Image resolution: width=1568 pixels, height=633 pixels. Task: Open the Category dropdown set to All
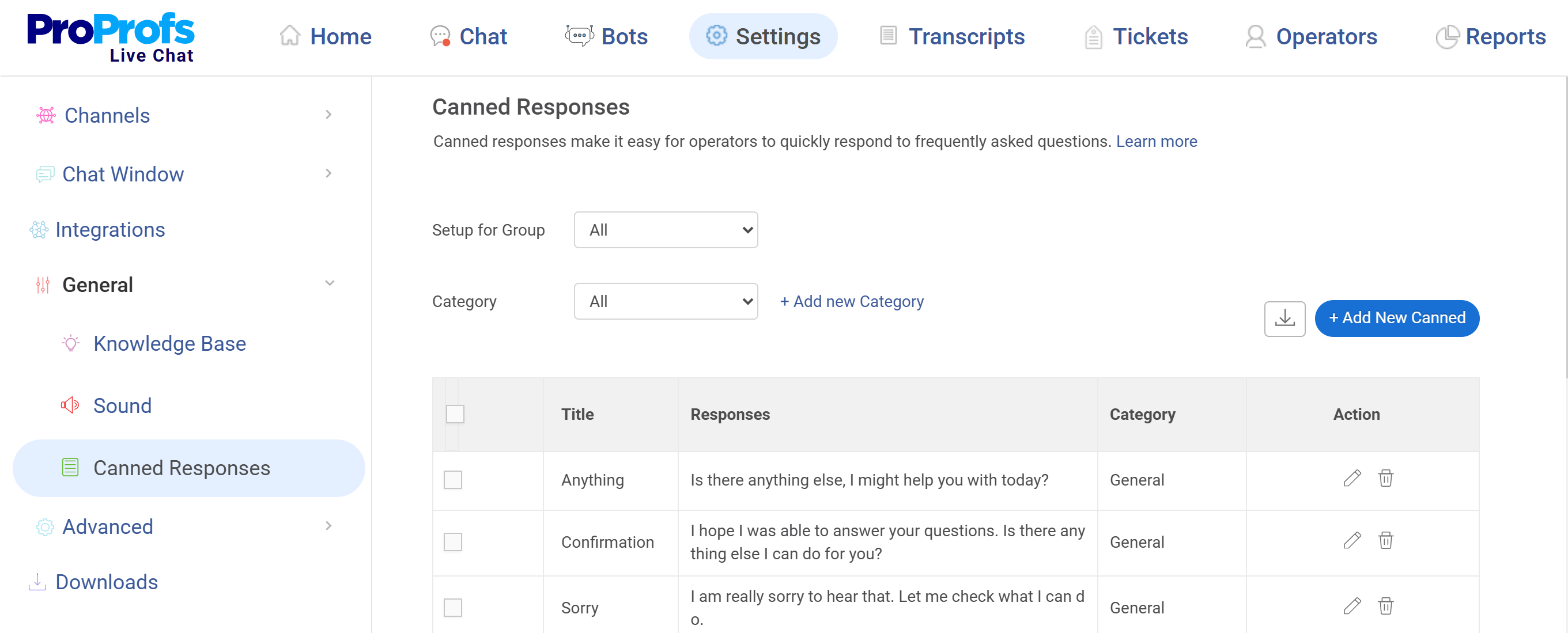(666, 301)
